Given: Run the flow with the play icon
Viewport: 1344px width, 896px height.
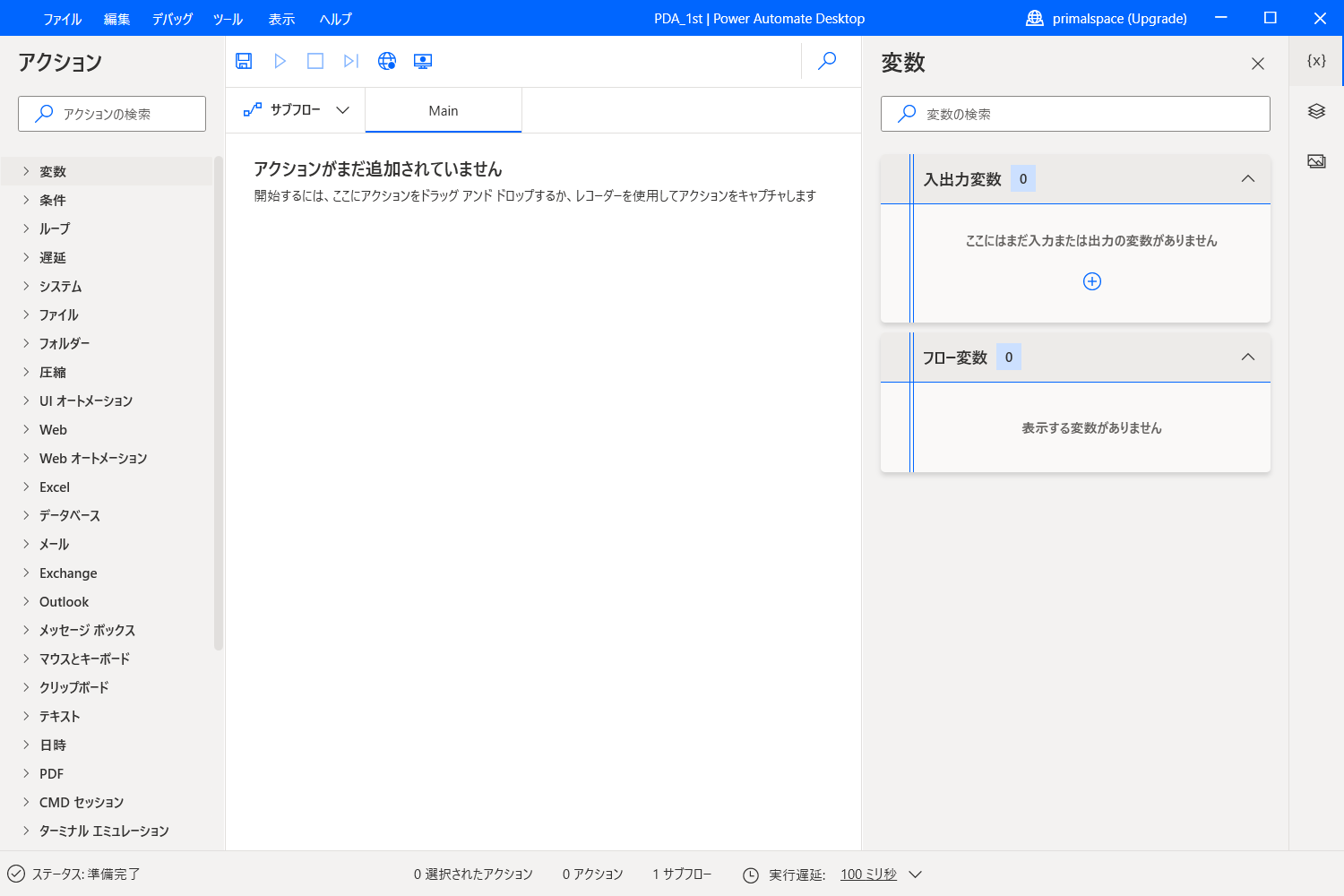Looking at the screenshot, I should coord(280,61).
